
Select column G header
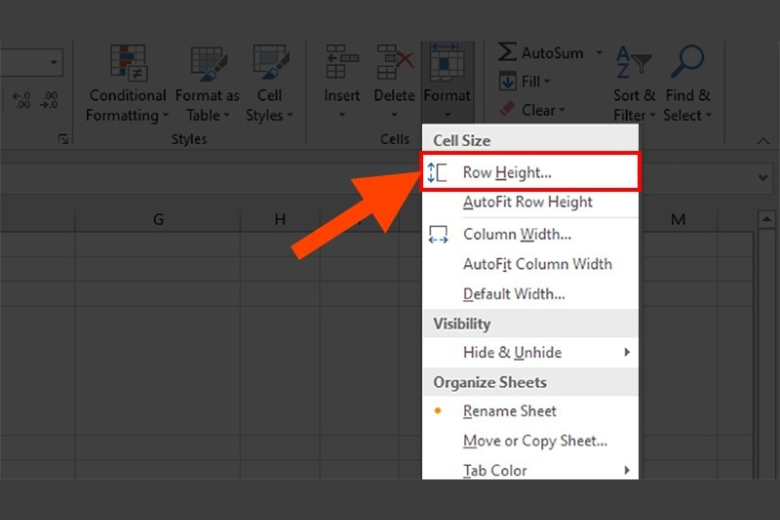click(x=158, y=219)
